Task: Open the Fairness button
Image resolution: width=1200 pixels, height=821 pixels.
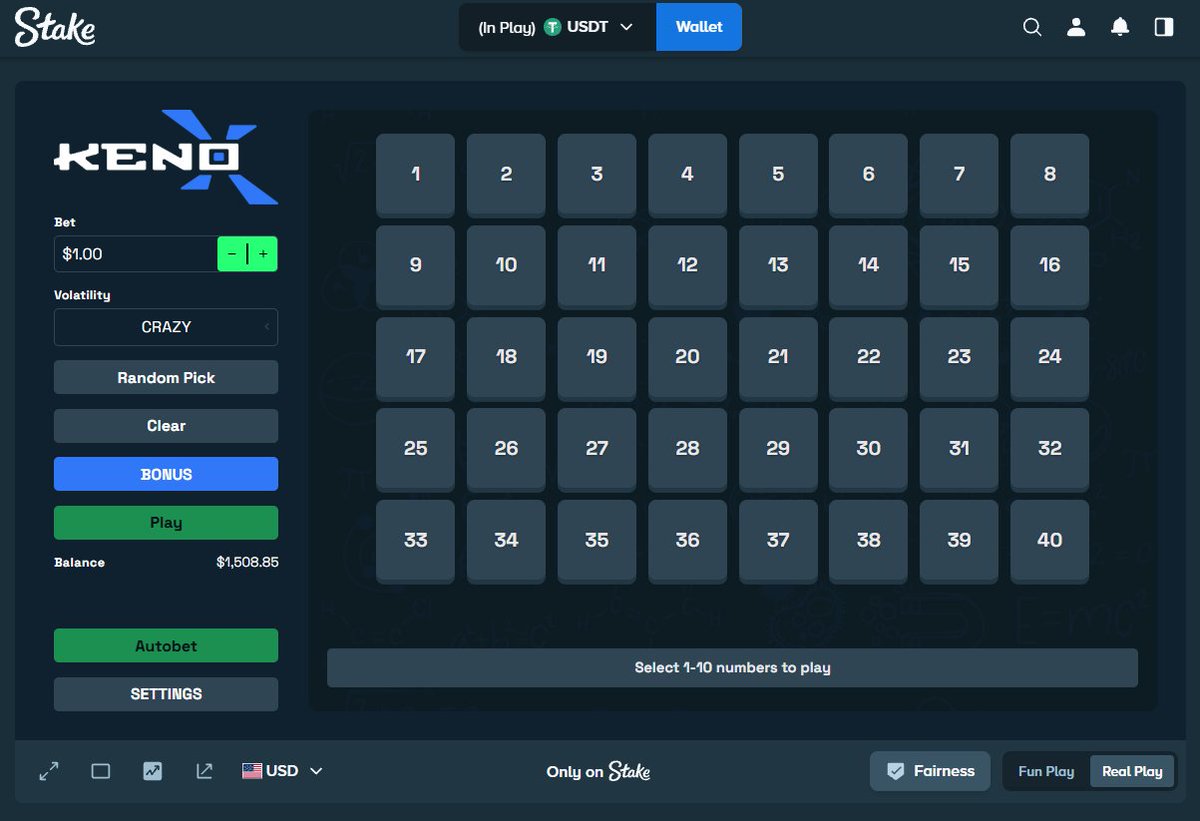Action: coord(930,771)
